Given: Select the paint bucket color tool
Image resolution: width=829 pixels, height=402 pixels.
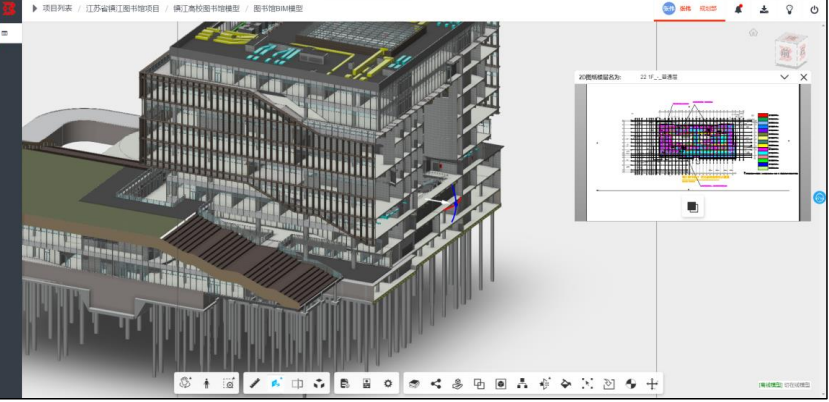Looking at the screenshot, I should click(x=566, y=384).
